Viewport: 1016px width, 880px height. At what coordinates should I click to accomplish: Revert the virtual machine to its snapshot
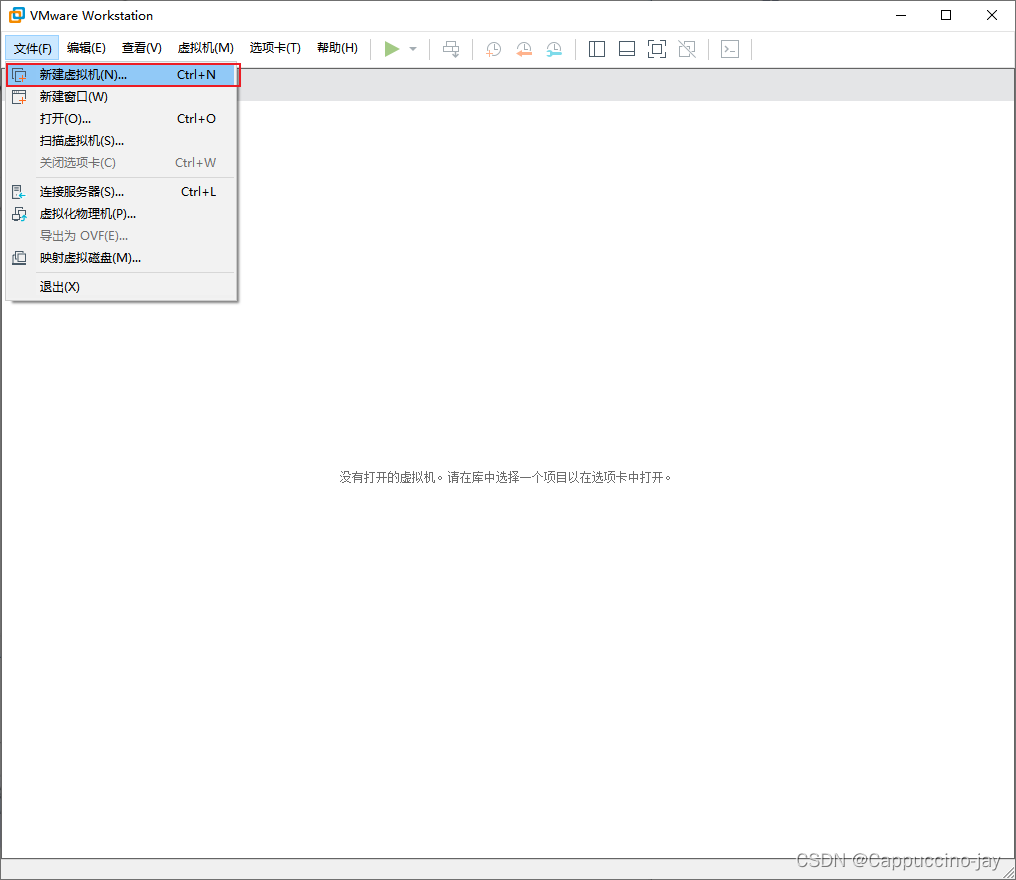coord(523,48)
